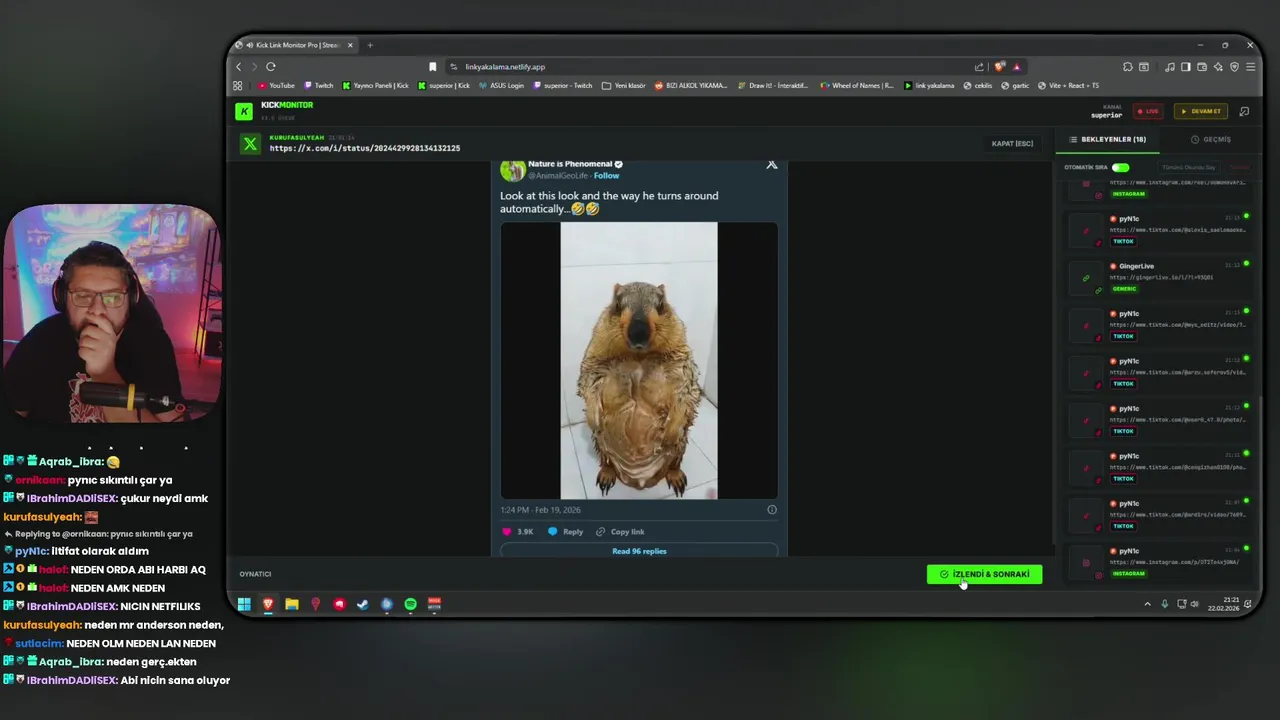Viewport: 1280px width, 720px height.
Task: Click the sidebar panel icon in browser toolbar
Action: pos(1186,67)
